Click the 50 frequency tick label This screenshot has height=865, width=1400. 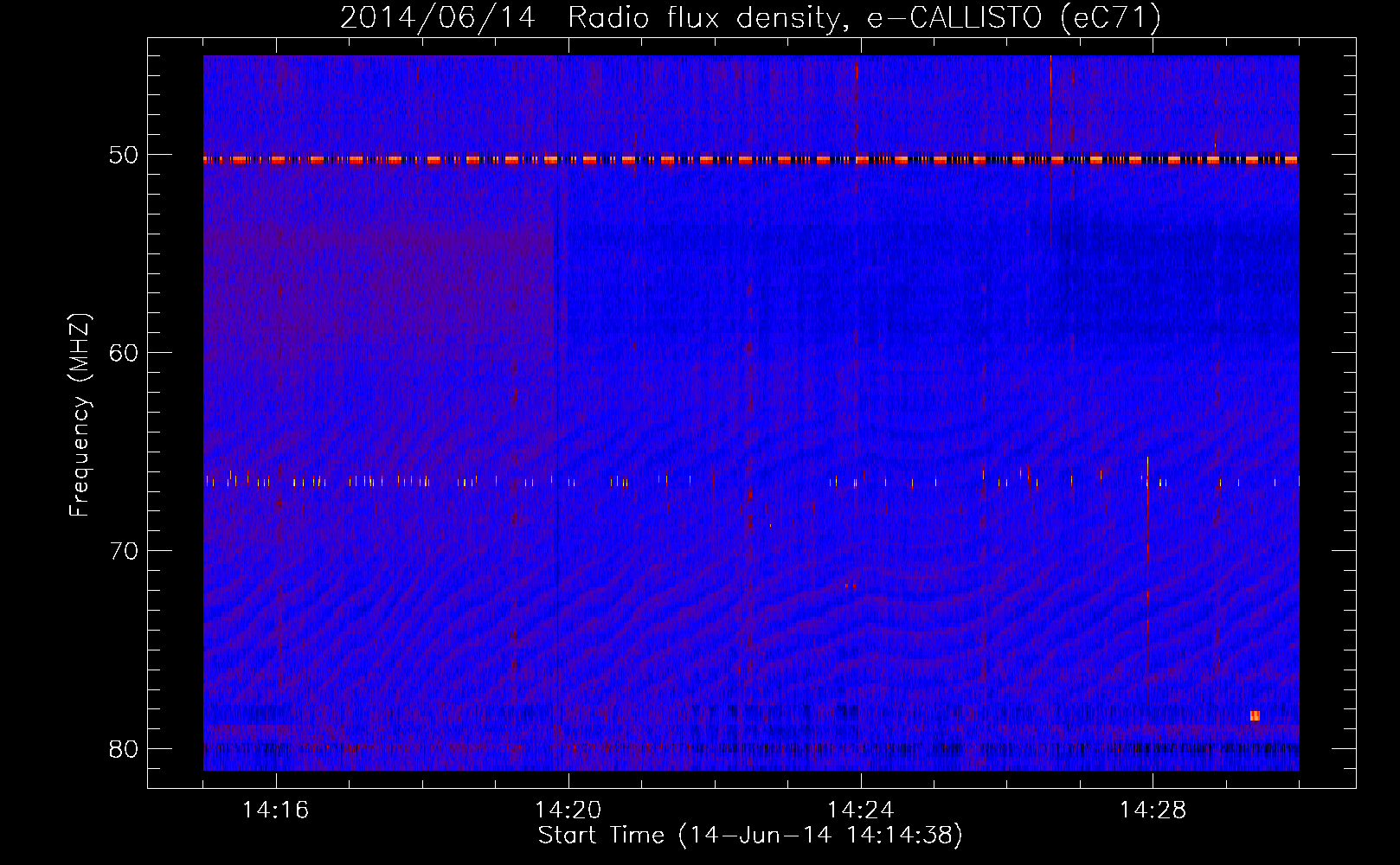[x=124, y=155]
